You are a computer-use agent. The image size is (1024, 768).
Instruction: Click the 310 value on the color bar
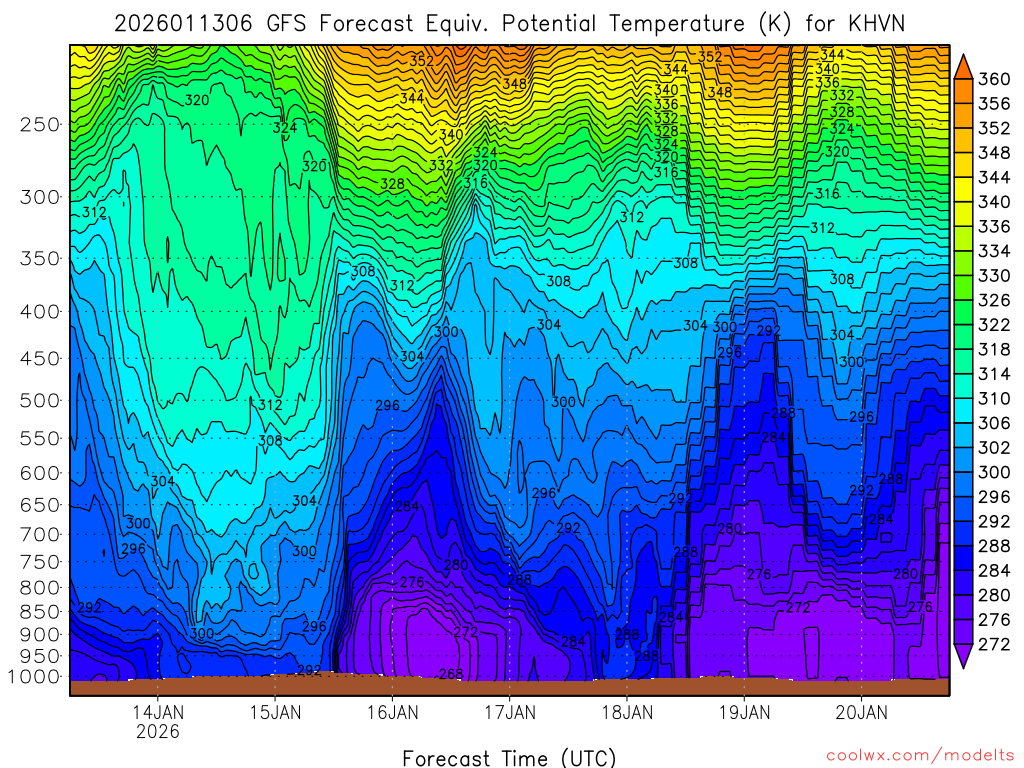(x=993, y=398)
